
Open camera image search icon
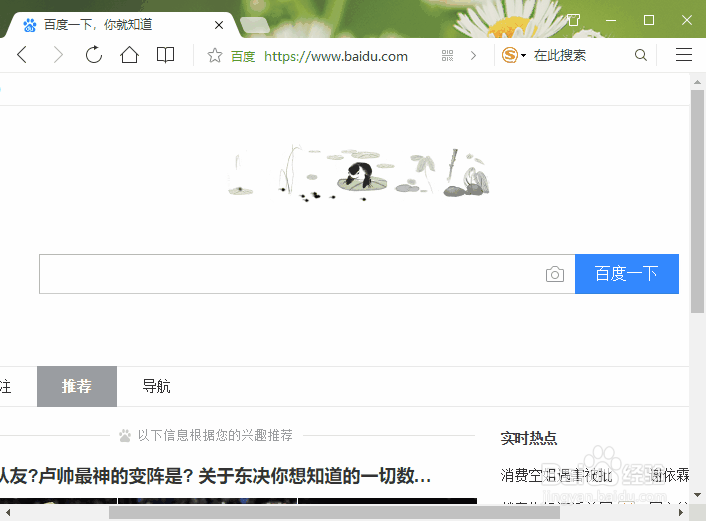point(555,274)
